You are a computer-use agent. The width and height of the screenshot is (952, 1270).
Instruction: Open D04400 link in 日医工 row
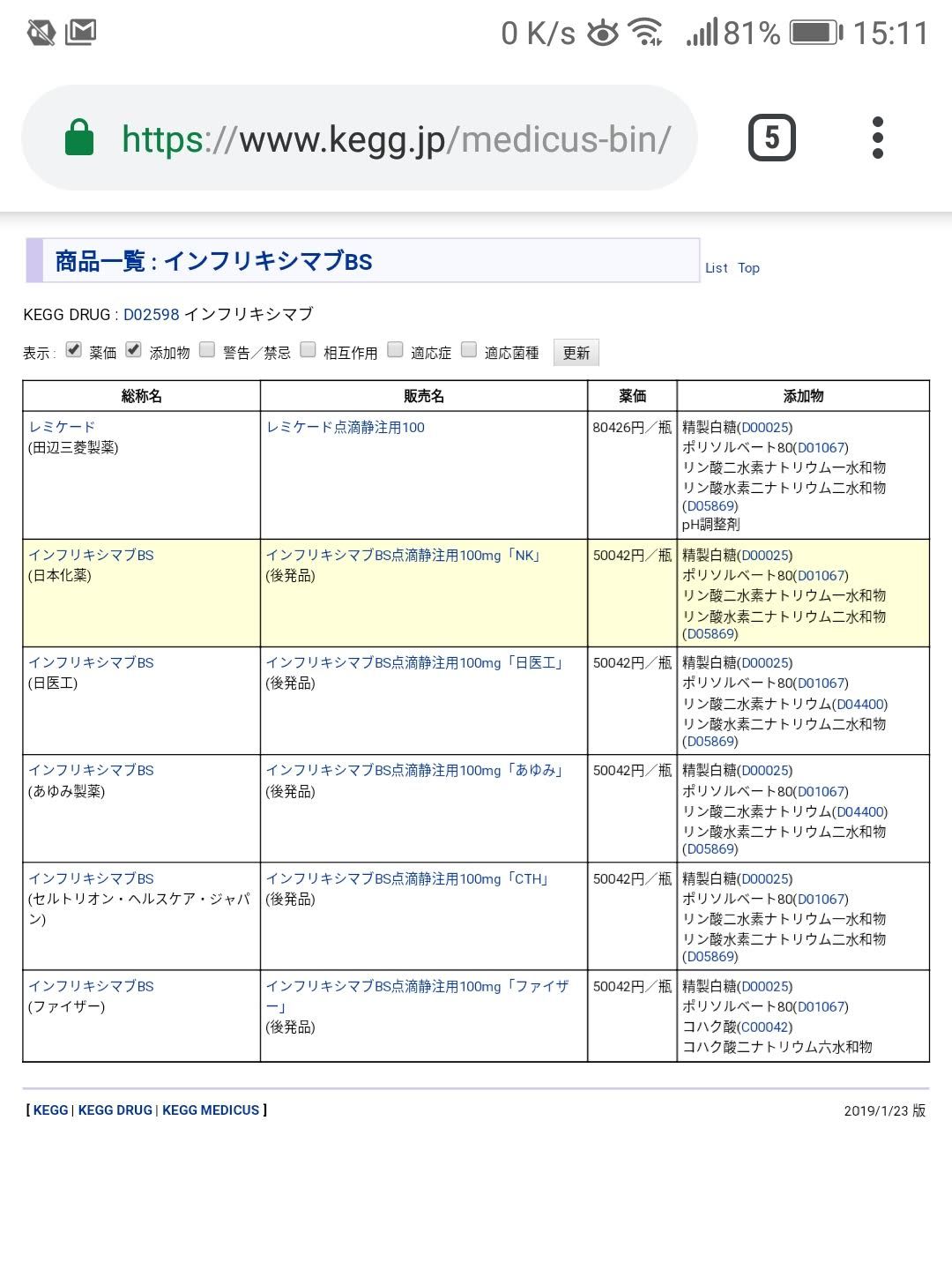point(861,704)
